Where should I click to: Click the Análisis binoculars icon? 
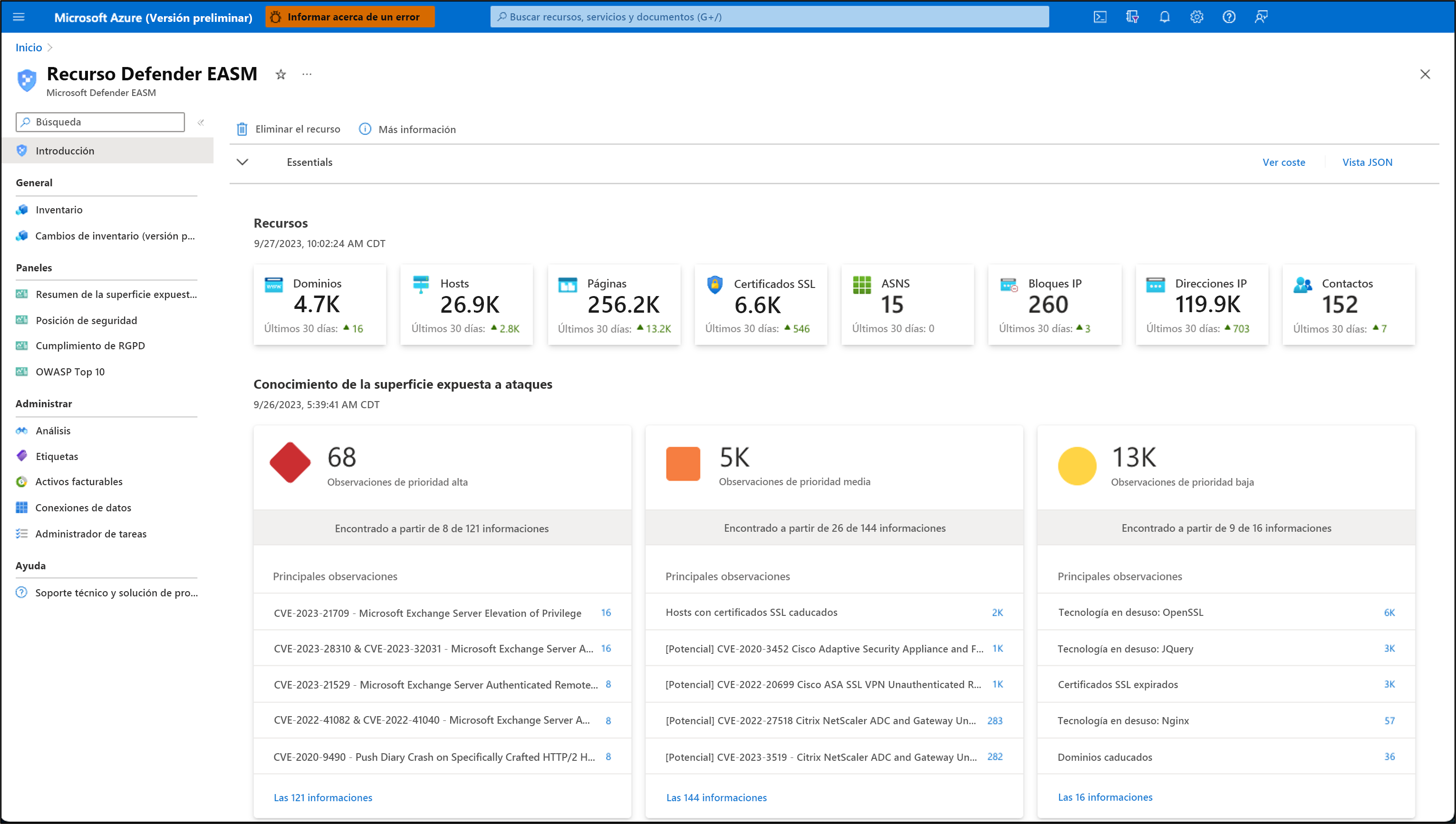[x=21, y=431]
